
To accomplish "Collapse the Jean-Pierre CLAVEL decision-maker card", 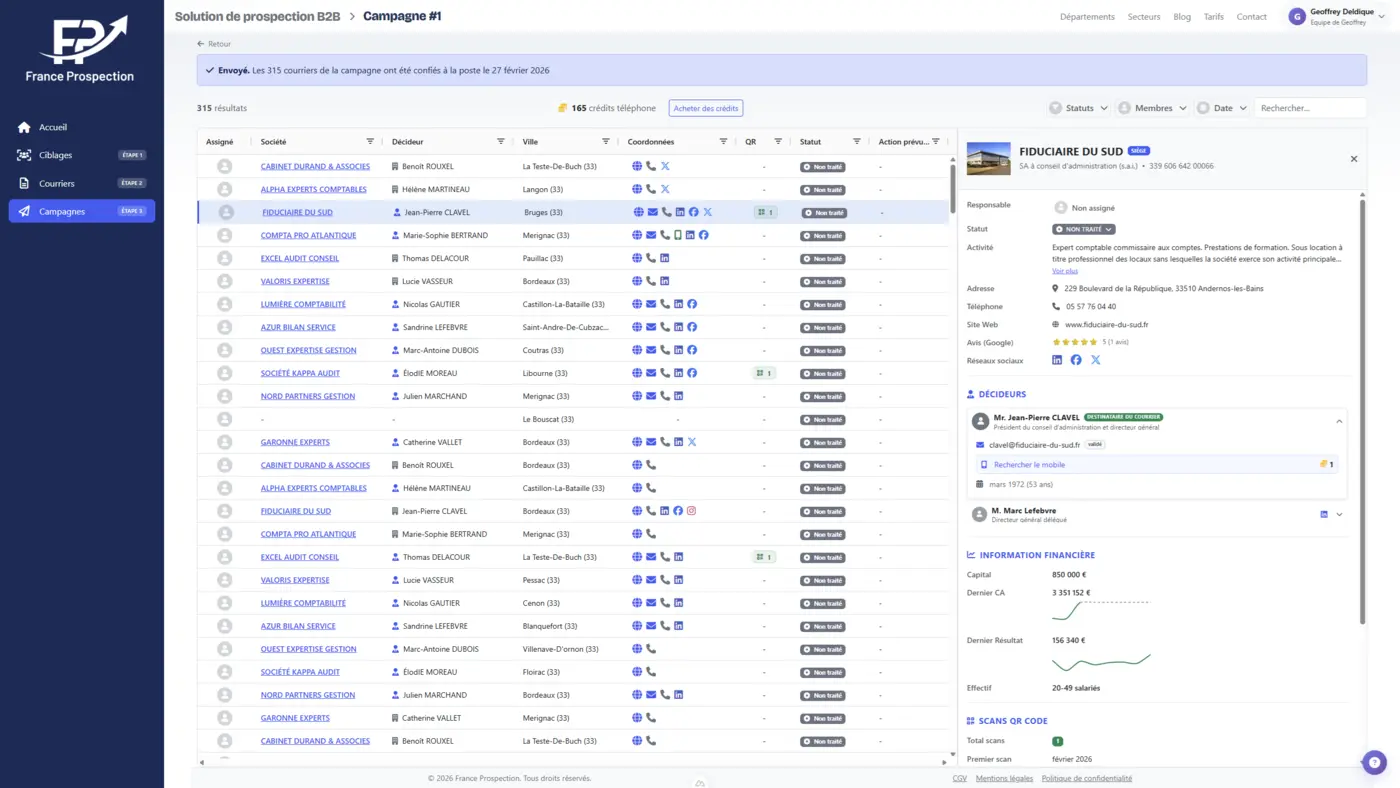I will click(x=1339, y=422).
